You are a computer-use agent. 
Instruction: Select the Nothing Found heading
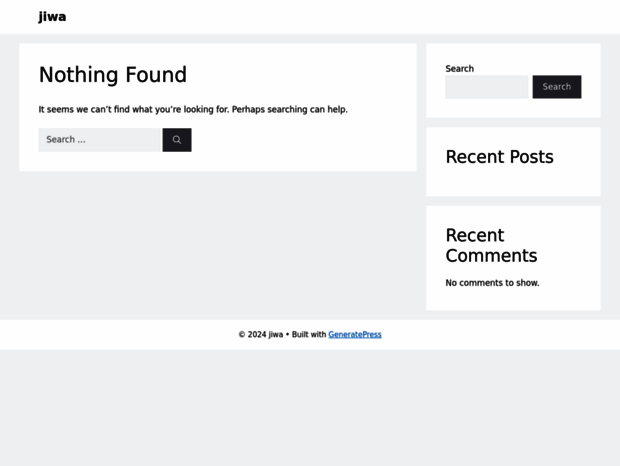click(113, 75)
